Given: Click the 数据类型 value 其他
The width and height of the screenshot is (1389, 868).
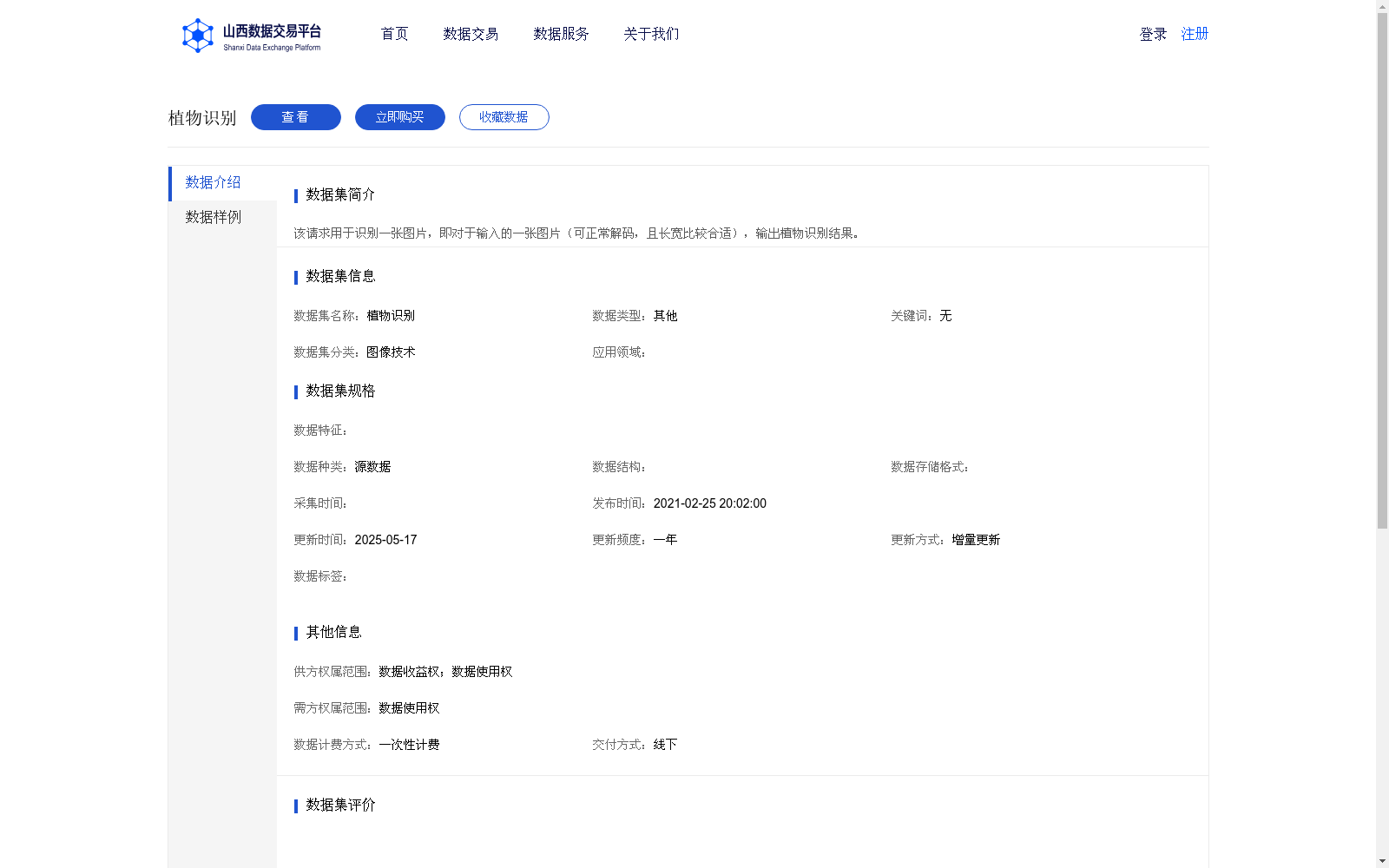Looking at the screenshot, I should click(x=666, y=316).
